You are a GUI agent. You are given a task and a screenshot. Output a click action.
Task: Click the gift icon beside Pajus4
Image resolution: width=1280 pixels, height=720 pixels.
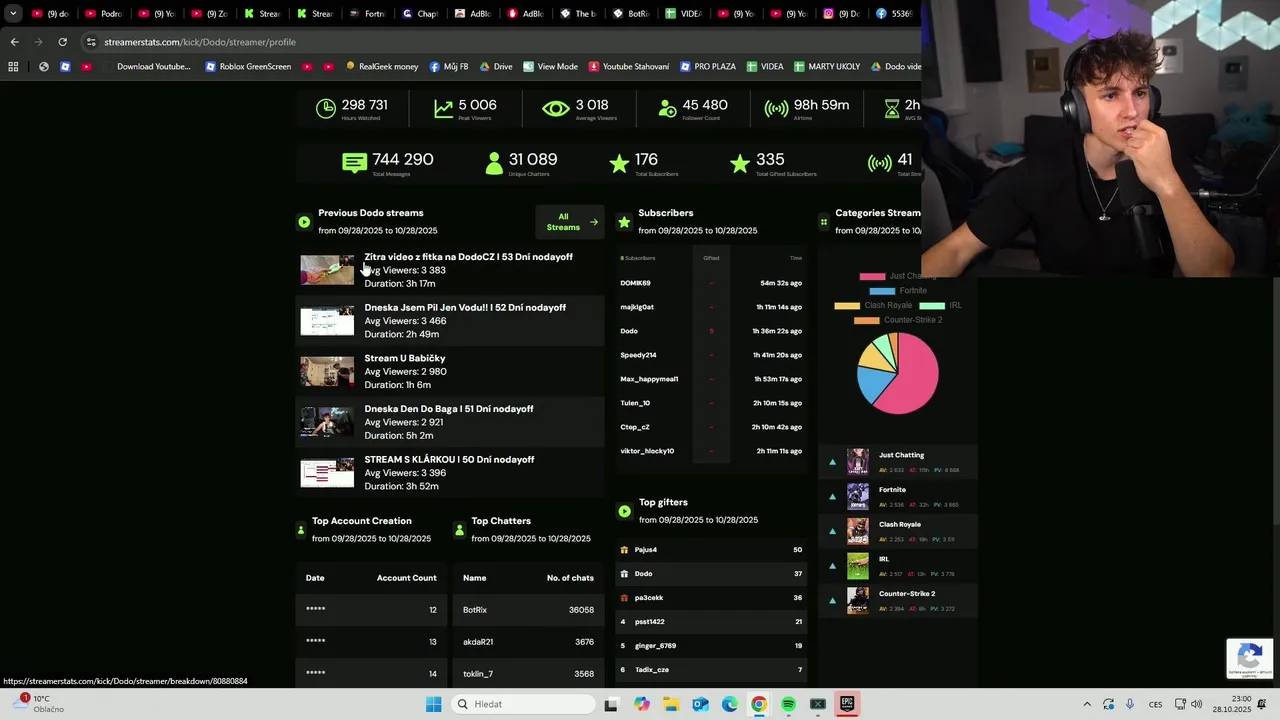[624, 550]
